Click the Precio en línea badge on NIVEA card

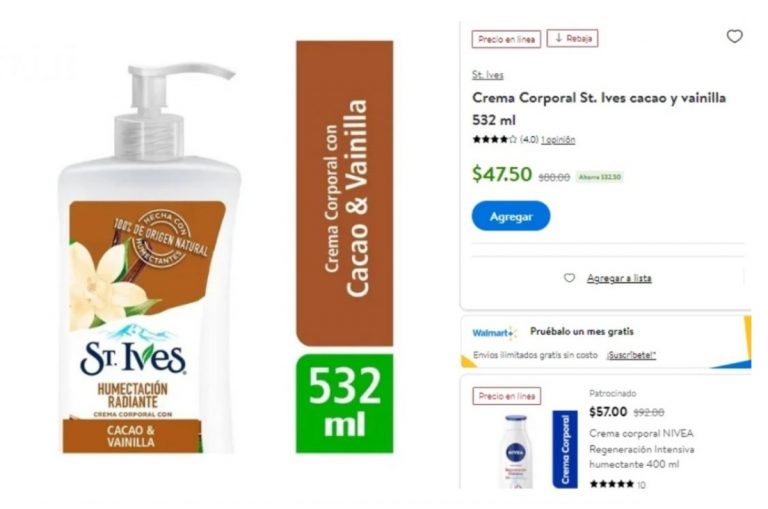507,396
